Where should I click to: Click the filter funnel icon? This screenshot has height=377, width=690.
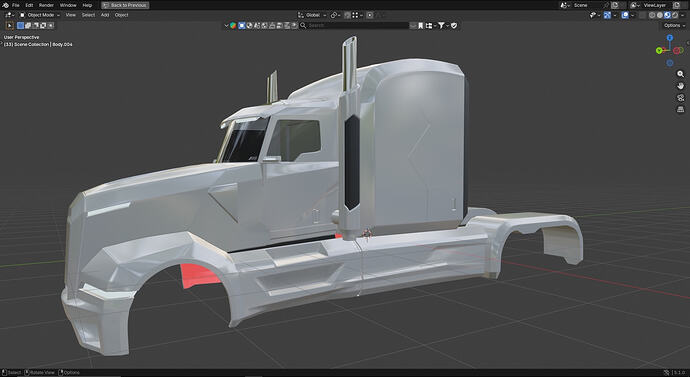pyautogui.click(x=441, y=26)
